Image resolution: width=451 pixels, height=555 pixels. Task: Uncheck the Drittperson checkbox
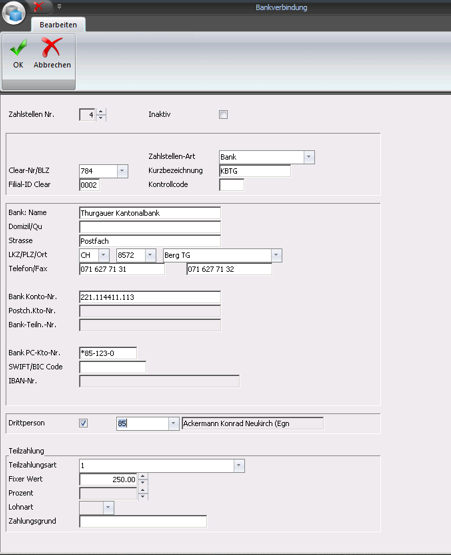tap(84, 423)
